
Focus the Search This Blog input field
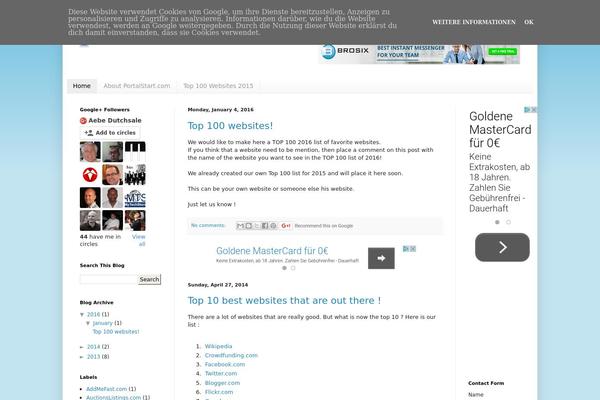click(108, 279)
